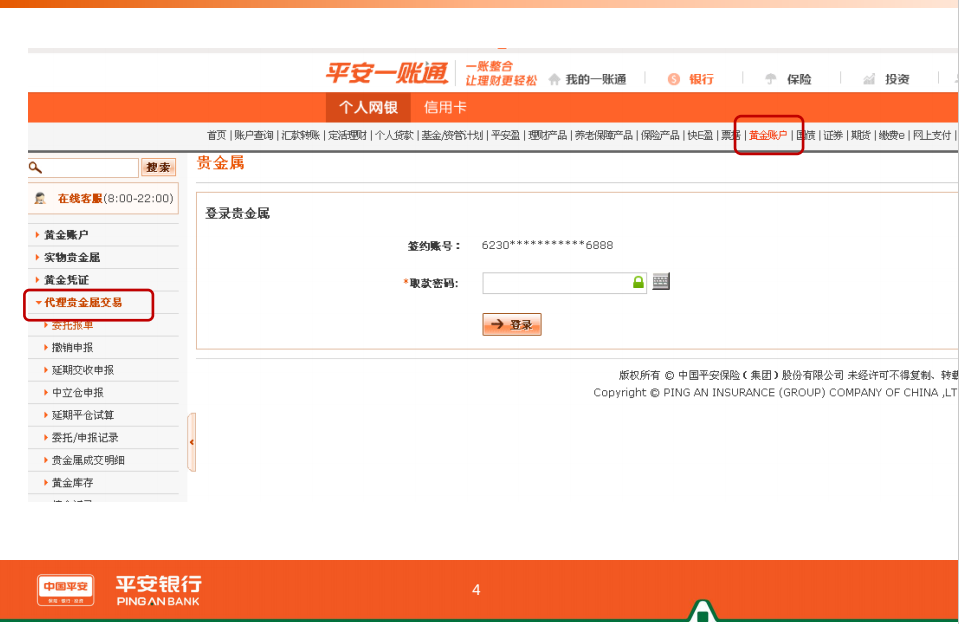Open the 保险 link in the header

coord(799,79)
